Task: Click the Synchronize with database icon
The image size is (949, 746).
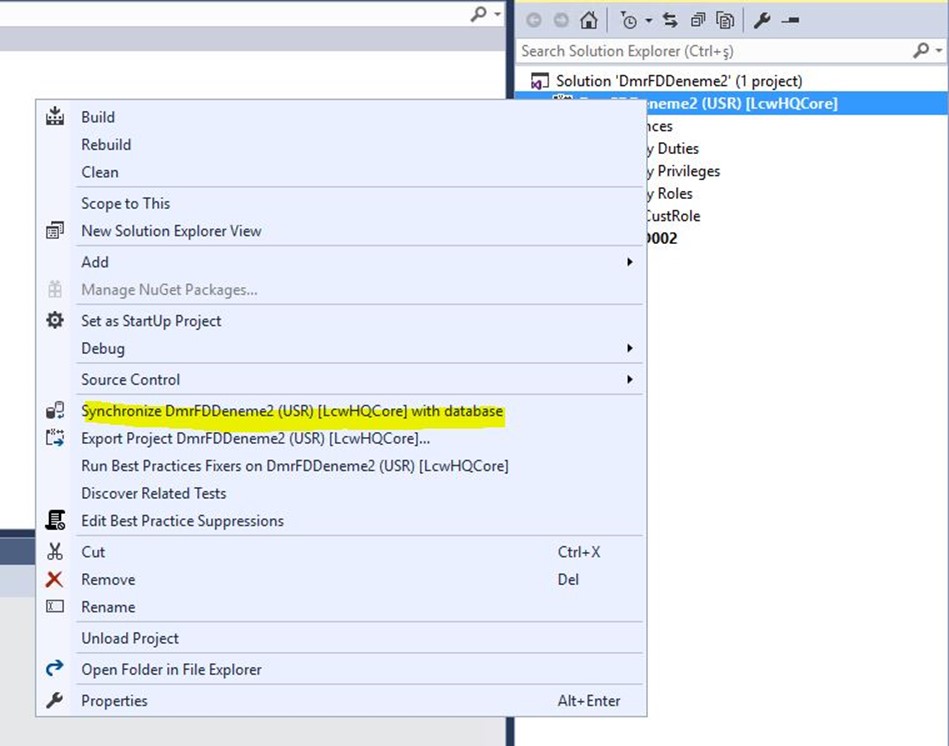Action: click(x=54, y=410)
